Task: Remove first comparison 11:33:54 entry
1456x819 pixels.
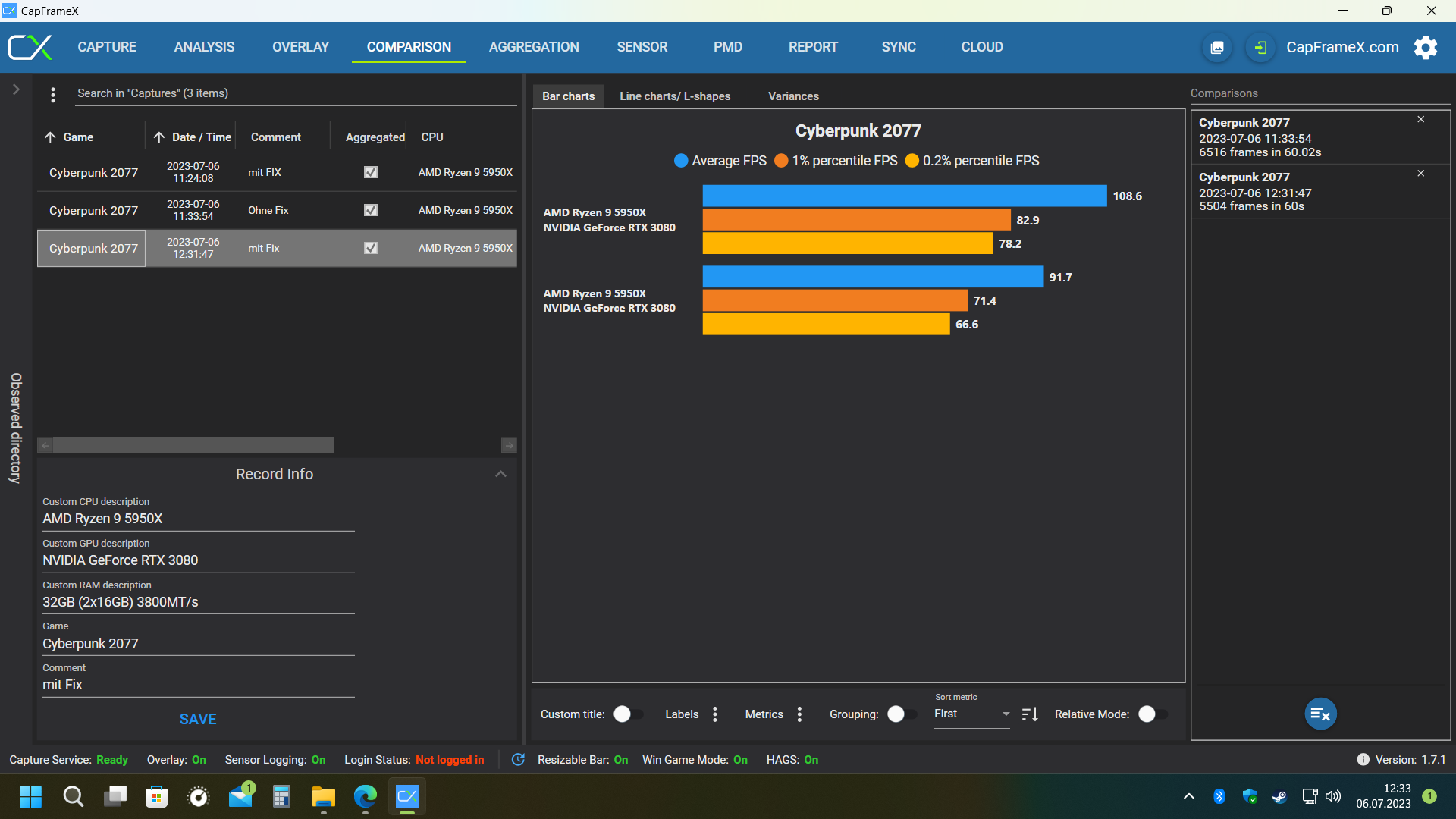Action: pyautogui.click(x=1420, y=120)
